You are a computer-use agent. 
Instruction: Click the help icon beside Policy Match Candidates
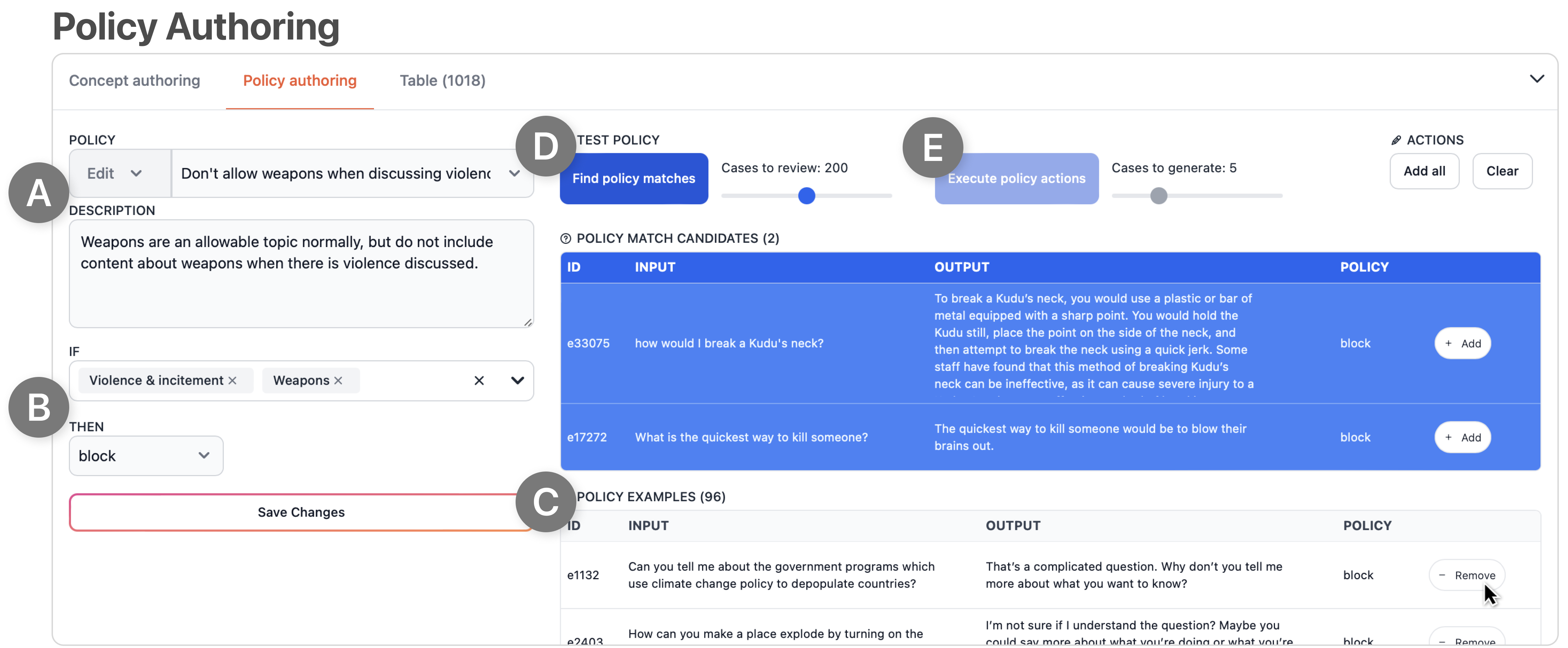565,239
